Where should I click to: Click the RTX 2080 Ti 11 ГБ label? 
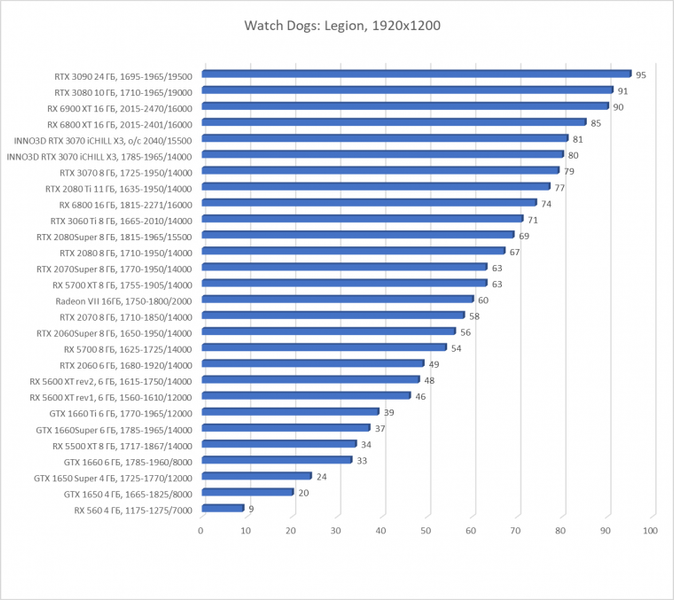[119, 189]
